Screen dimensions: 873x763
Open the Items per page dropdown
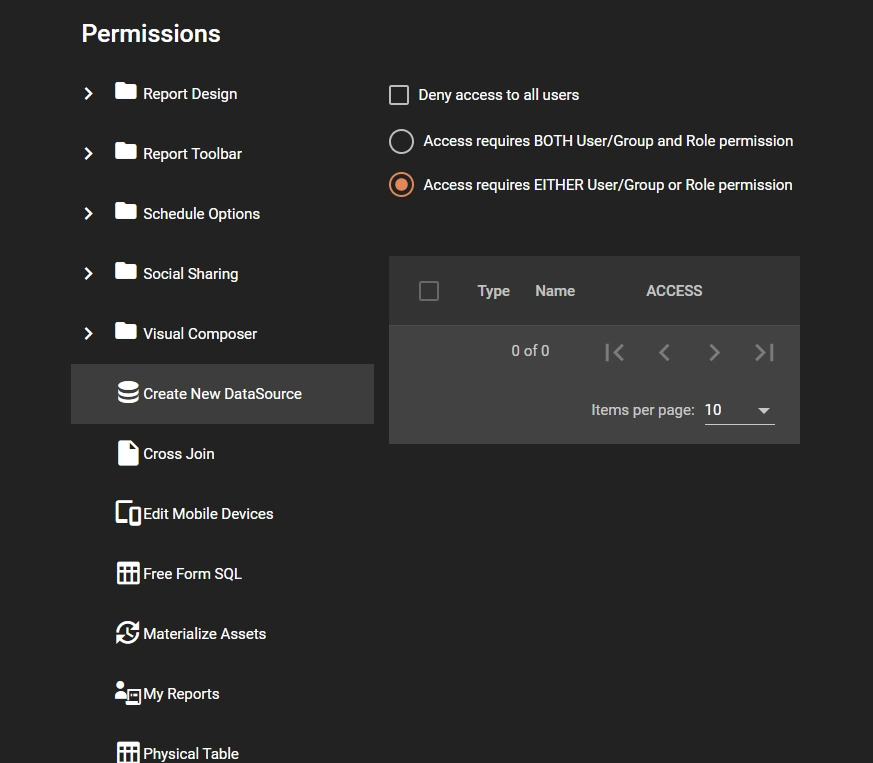pos(738,409)
